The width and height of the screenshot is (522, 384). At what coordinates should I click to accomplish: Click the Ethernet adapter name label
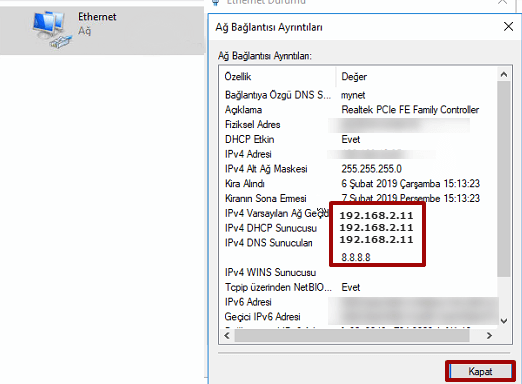click(x=97, y=17)
